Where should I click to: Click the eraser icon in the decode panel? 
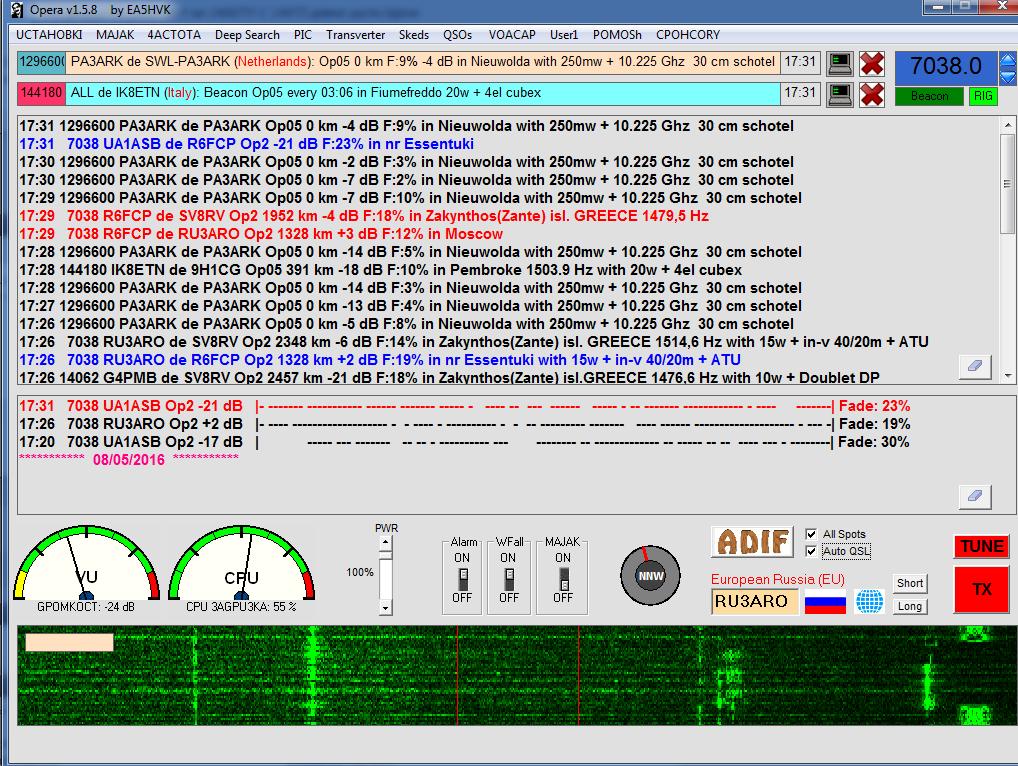tap(975, 495)
